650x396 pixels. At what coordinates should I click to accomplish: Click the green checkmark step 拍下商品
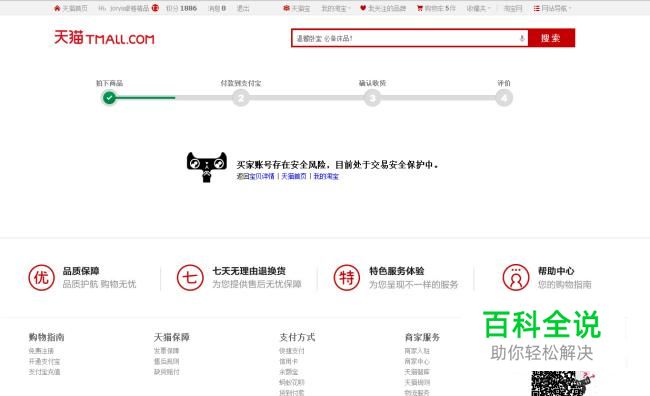point(109,98)
